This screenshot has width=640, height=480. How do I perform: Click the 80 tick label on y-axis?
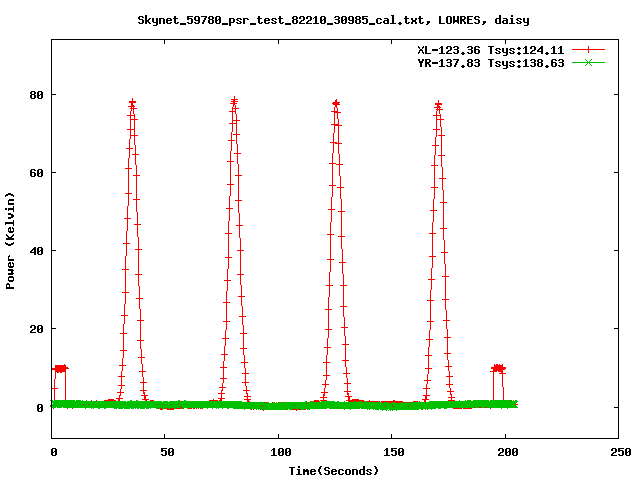[x=36, y=95]
